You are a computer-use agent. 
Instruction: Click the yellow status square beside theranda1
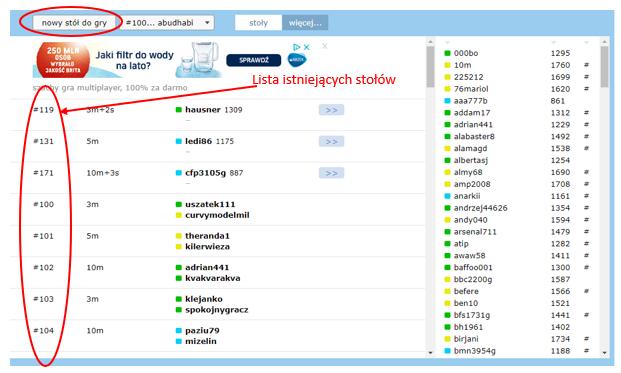click(x=179, y=236)
